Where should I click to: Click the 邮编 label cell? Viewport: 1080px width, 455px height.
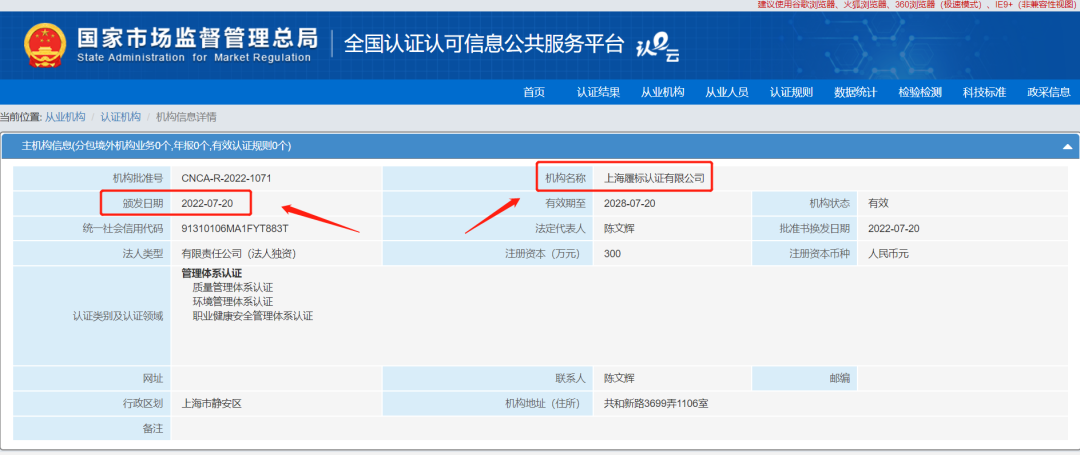pyautogui.click(x=804, y=378)
